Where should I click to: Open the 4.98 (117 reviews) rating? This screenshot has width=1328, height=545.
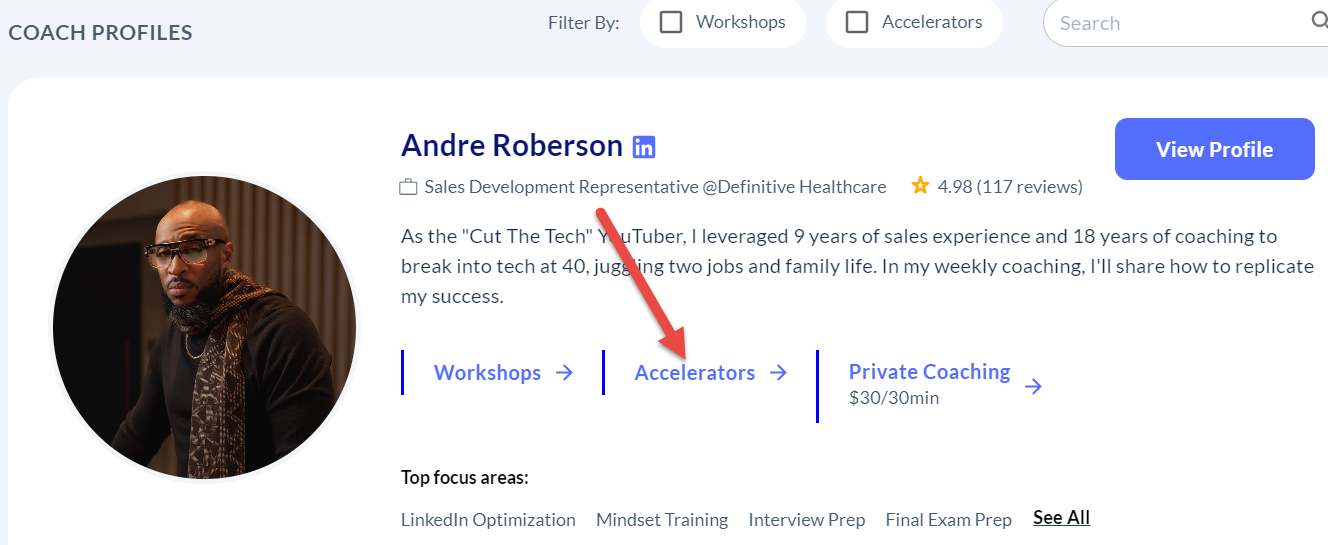pos(1010,187)
